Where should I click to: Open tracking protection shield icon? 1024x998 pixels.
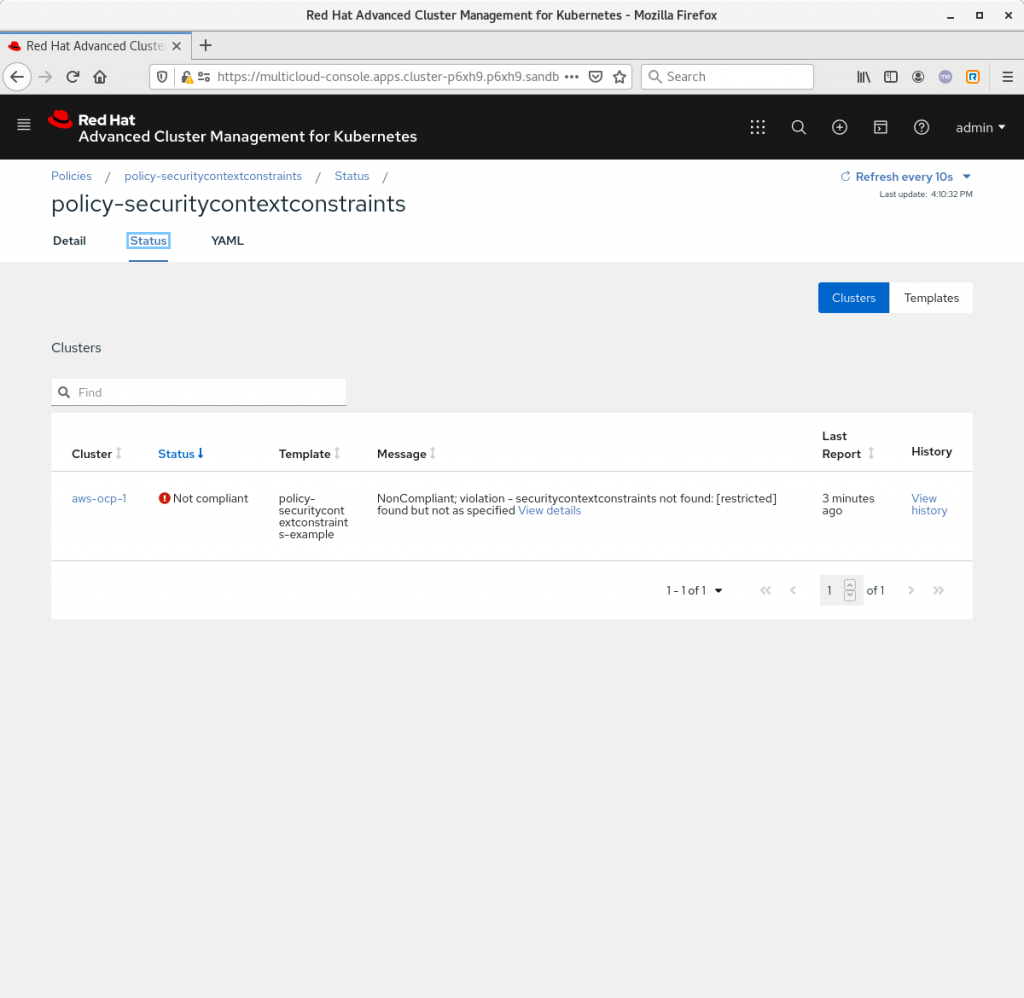pos(162,77)
